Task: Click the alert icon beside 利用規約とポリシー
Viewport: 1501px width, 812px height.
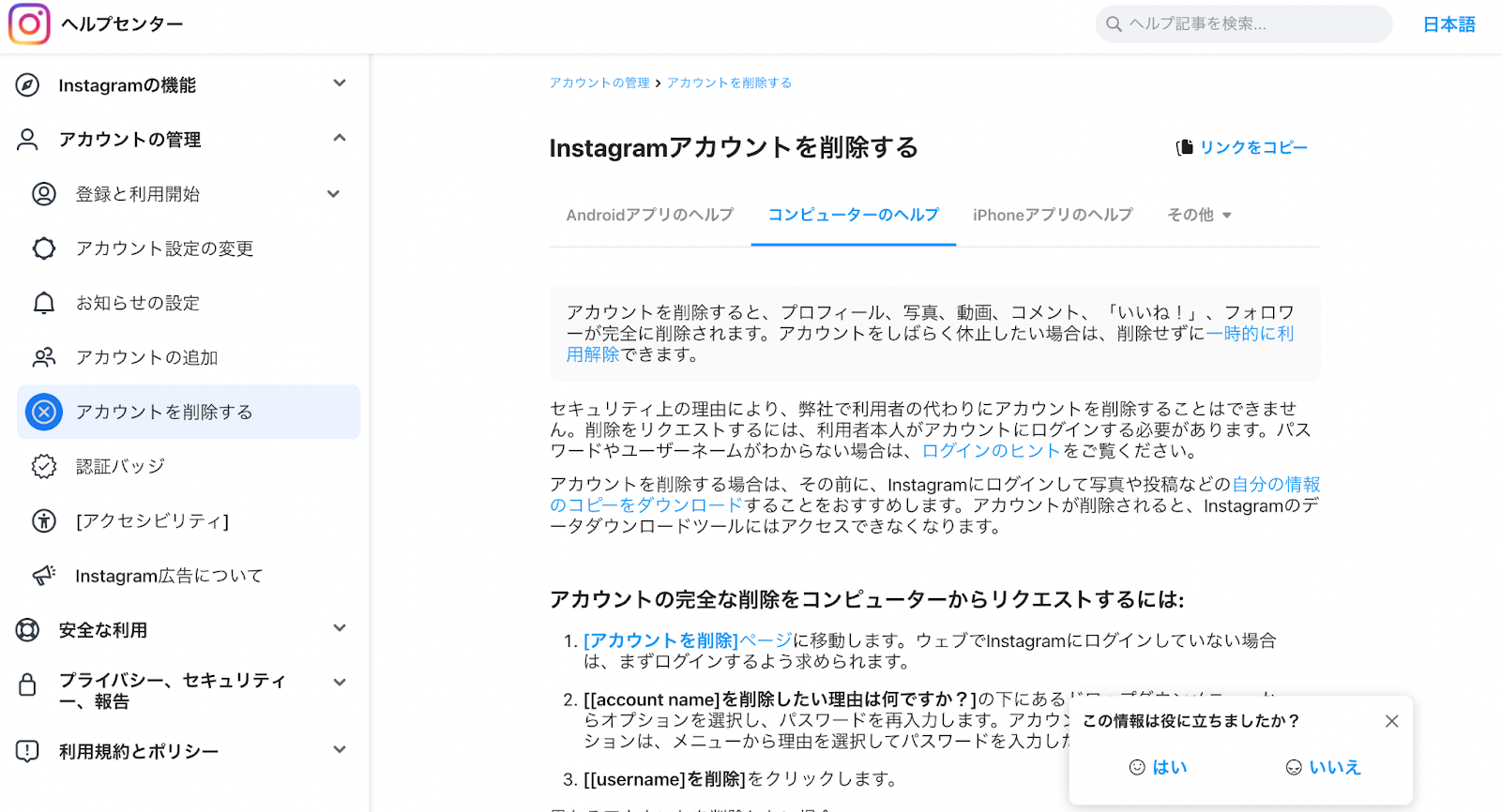Action: pos(28,751)
